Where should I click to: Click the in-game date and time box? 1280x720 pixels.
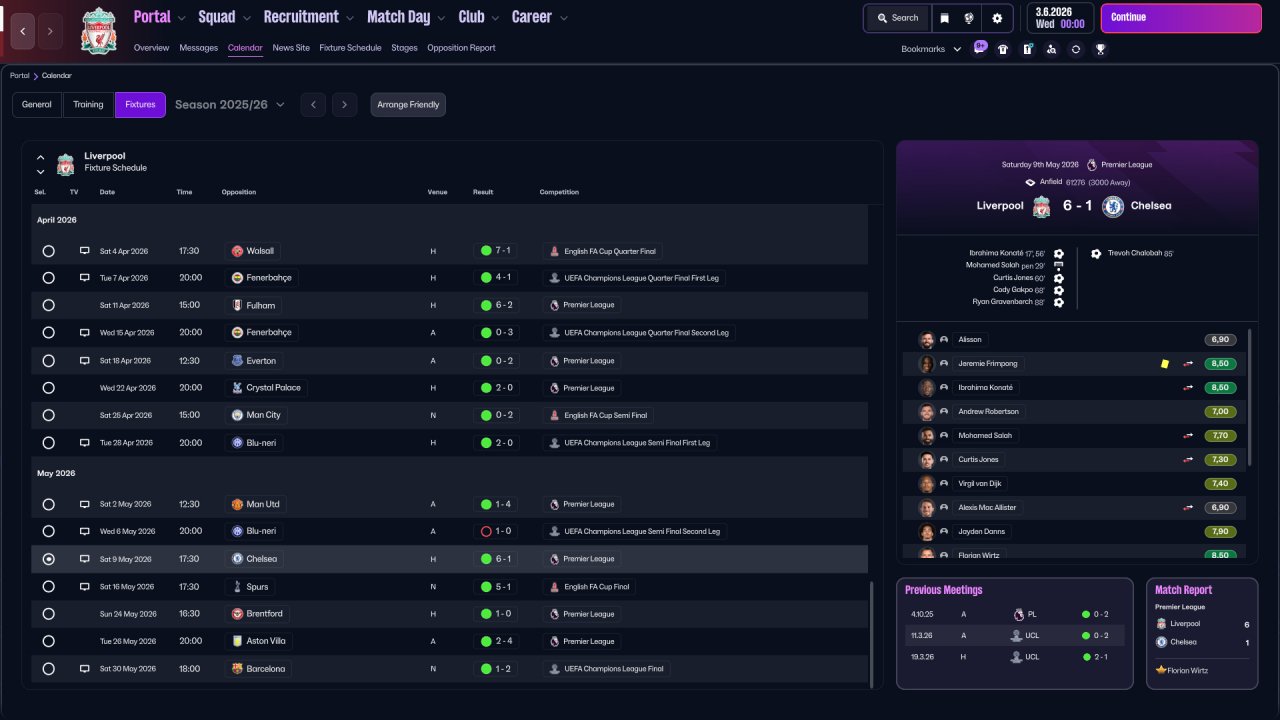[x=1060, y=18]
